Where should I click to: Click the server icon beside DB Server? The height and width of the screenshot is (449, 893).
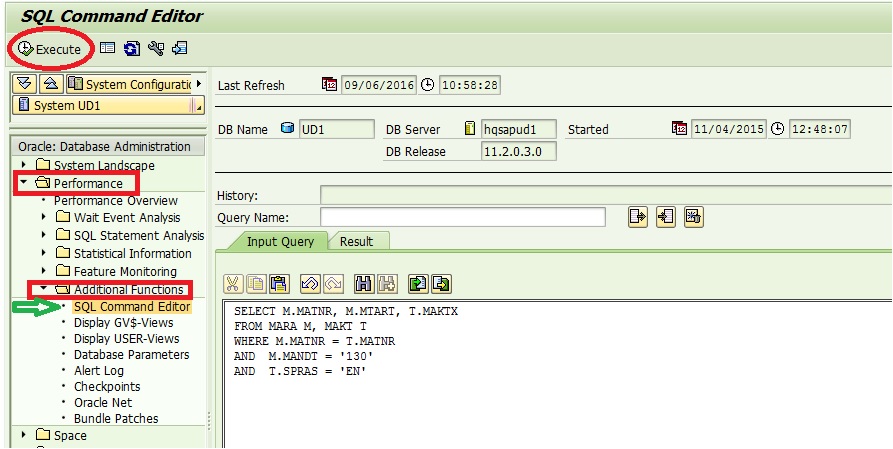tap(470, 129)
